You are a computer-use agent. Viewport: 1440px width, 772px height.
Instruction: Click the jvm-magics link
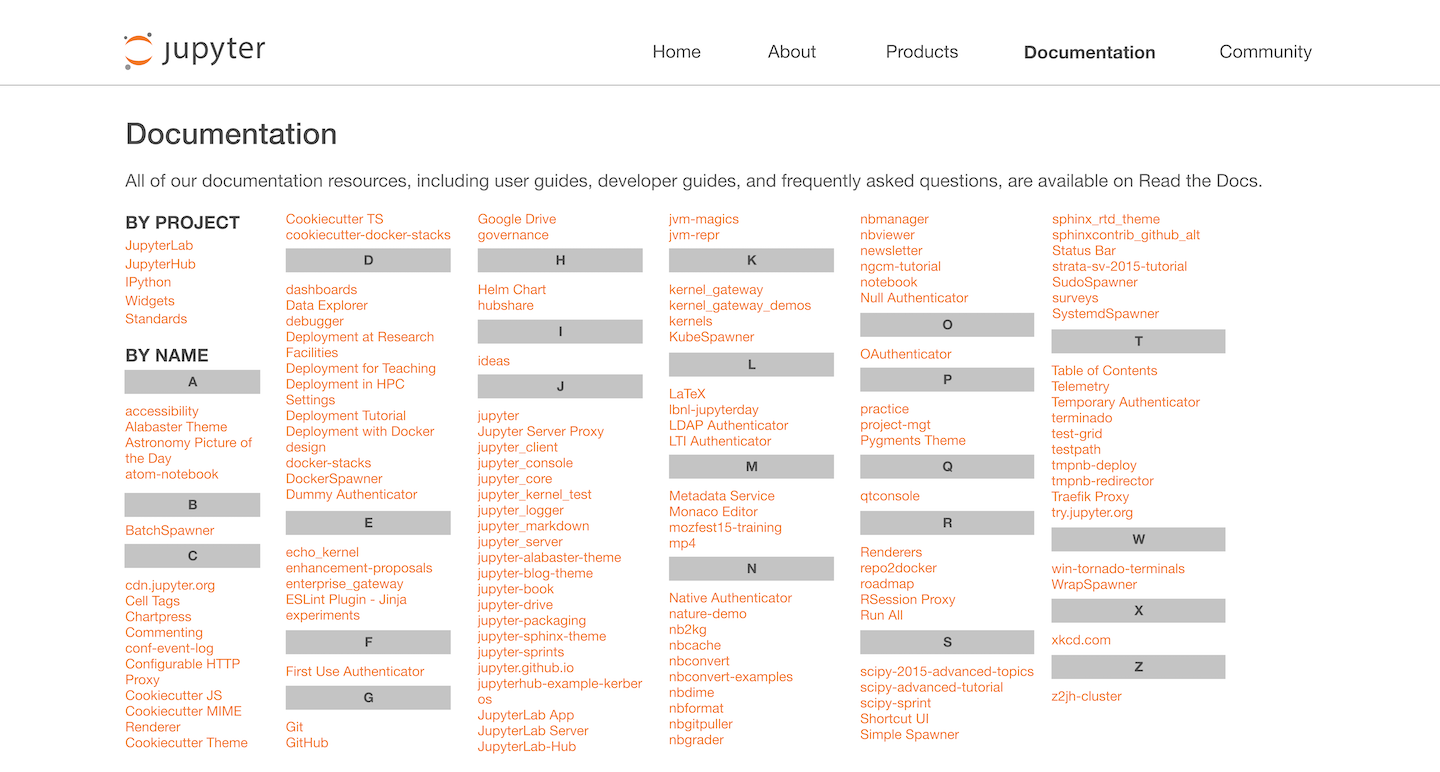704,219
